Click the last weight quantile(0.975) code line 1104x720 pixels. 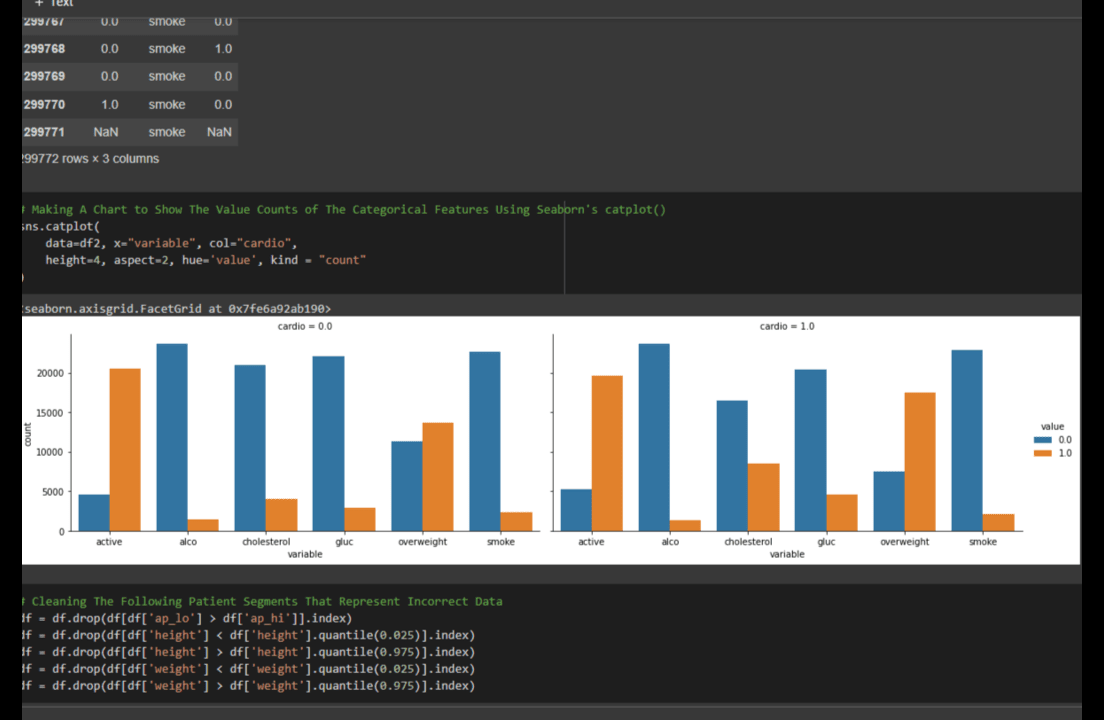point(250,686)
